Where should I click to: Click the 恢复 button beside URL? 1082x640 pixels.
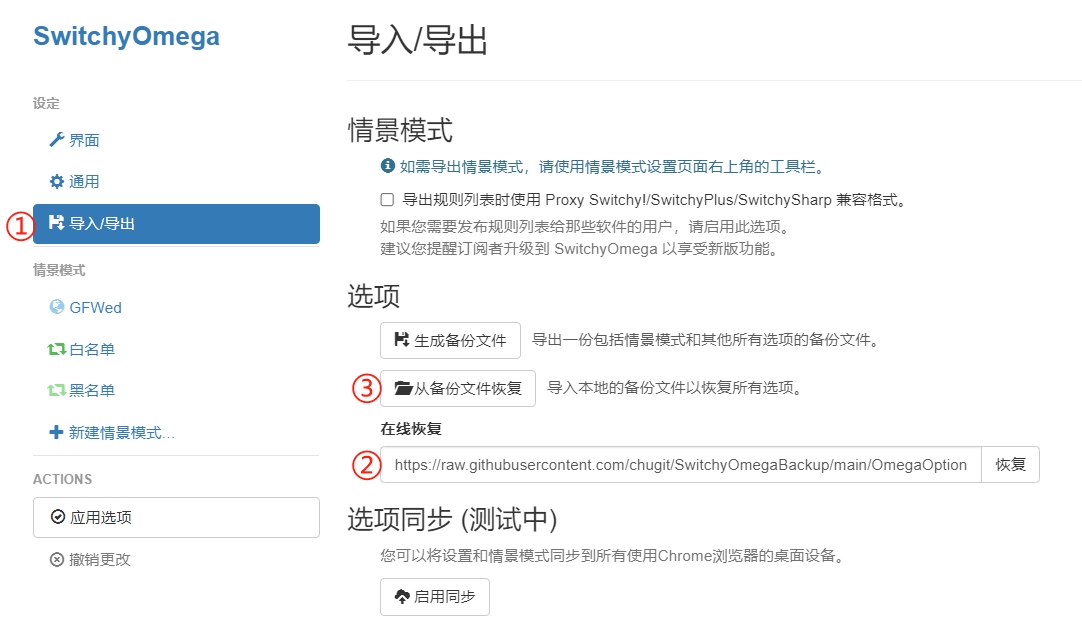pos(1010,465)
